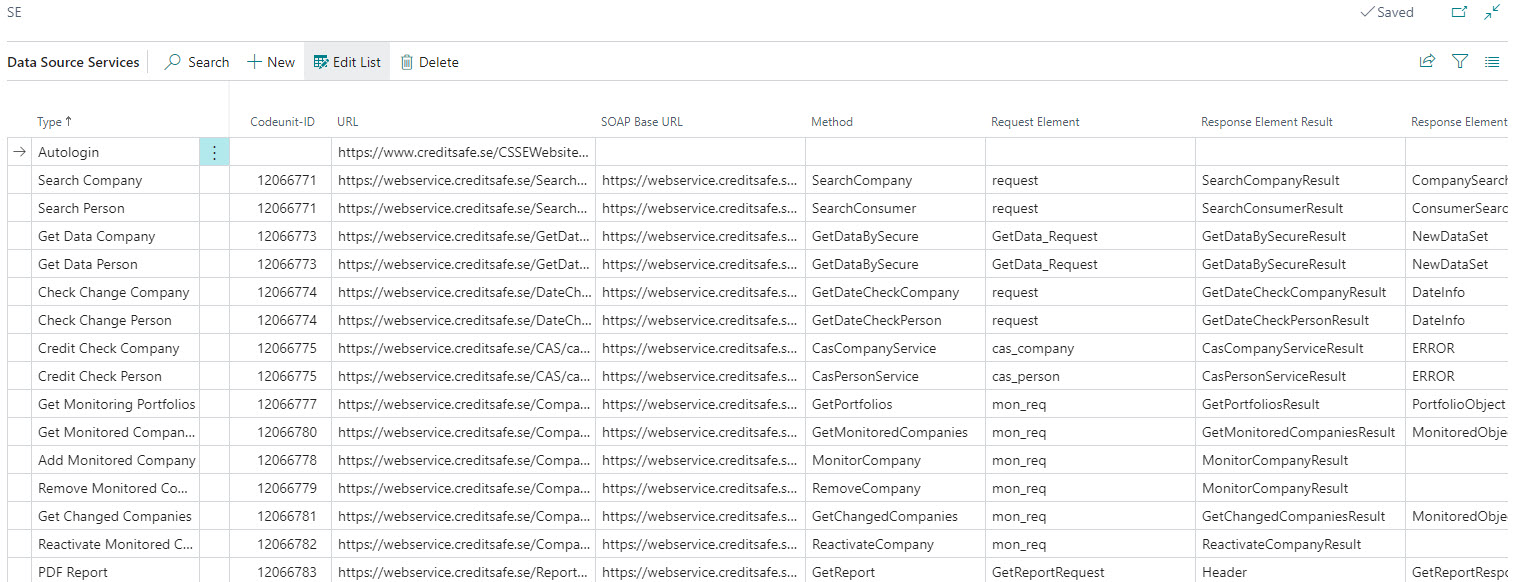Collapse the page with diagonal arrows icon
This screenshot has width=1520, height=582.
click(x=1492, y=13)
